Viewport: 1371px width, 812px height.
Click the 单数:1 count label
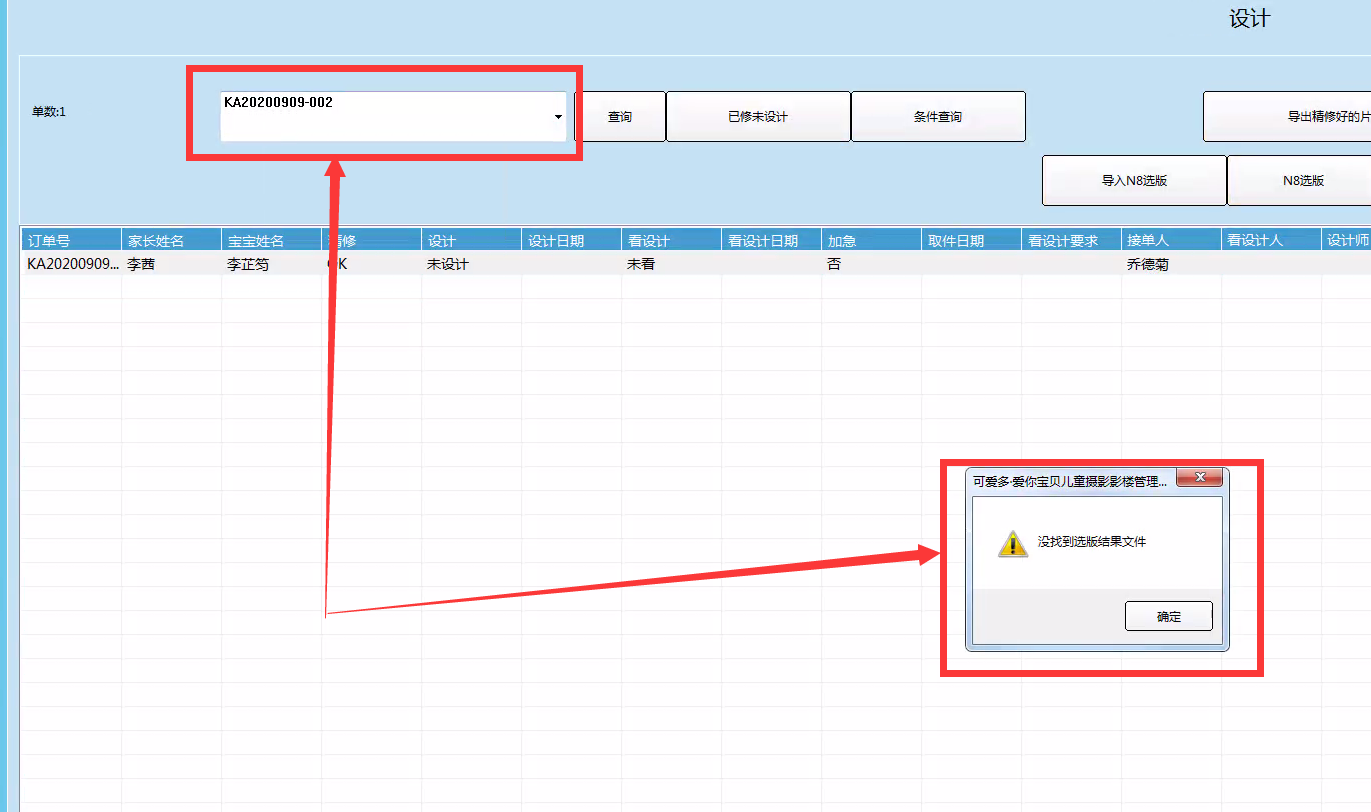(48, 112)
